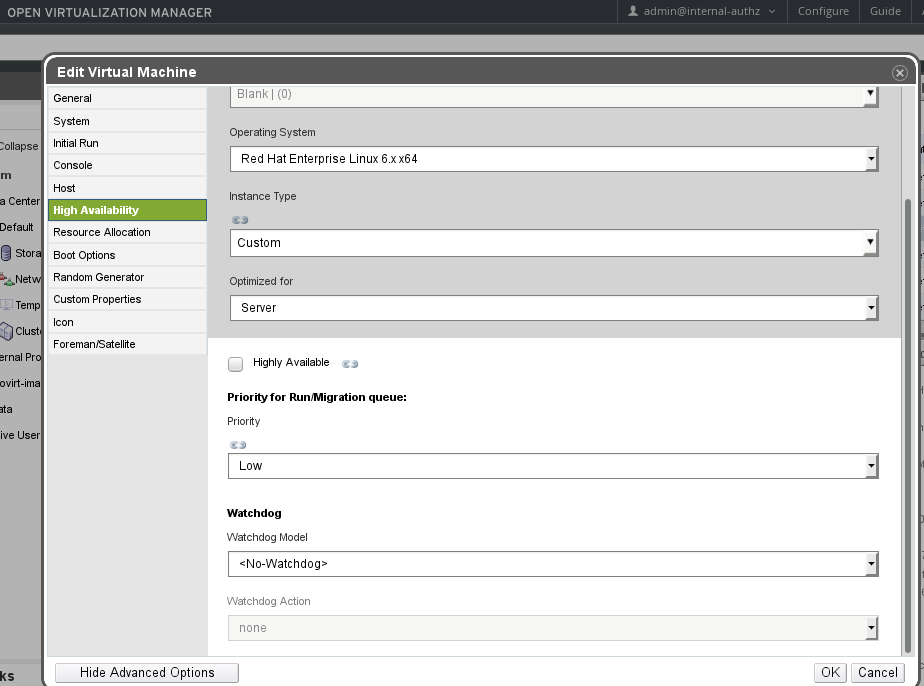Click the user icon beside admin@internal-authz
This screenshot has width=924, height=686.
(x=633, y=11)
